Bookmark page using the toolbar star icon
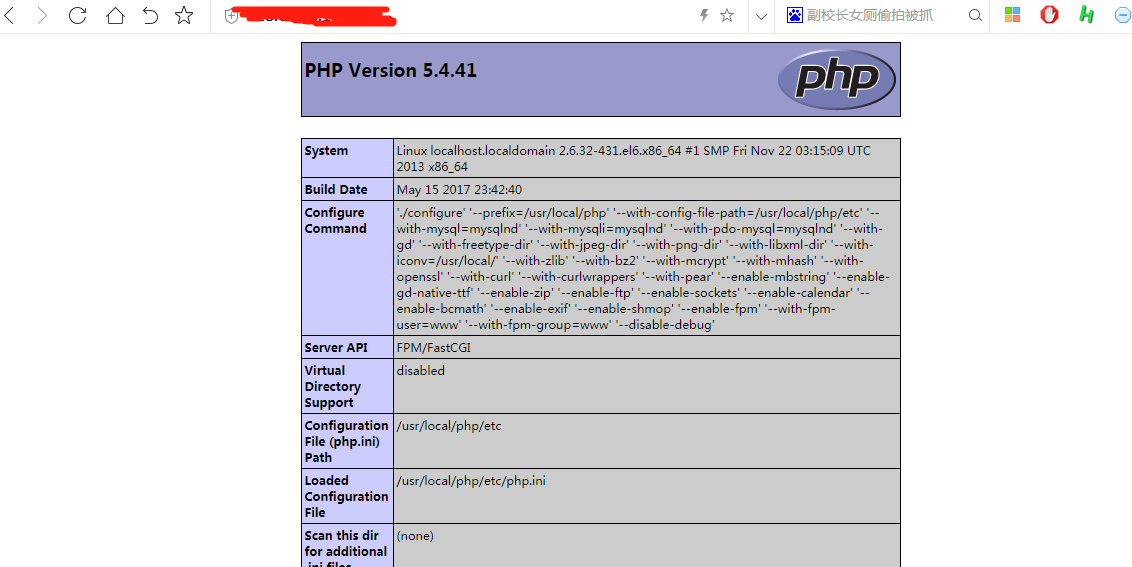Screen dimensions: 1132x567 184,15
